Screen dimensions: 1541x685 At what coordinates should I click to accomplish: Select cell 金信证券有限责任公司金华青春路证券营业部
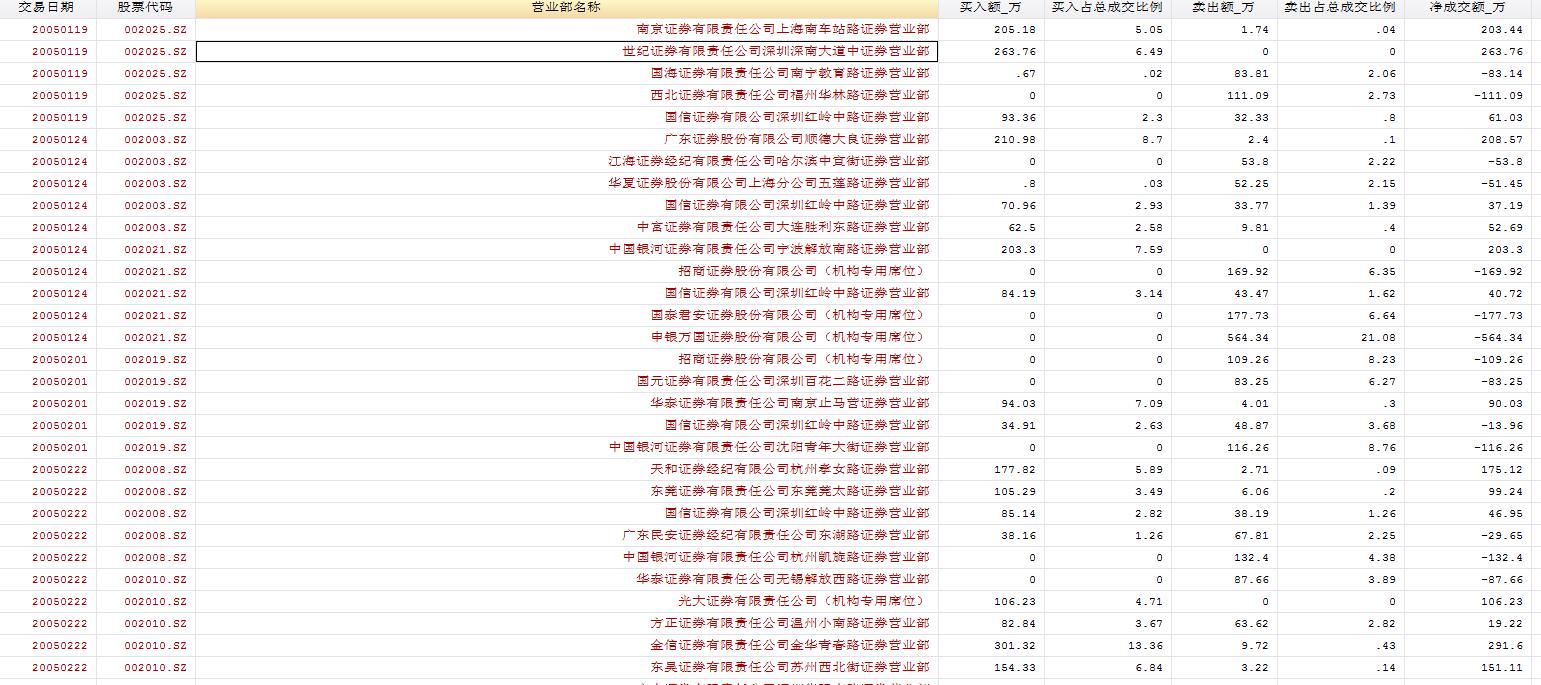coord(567,645)
